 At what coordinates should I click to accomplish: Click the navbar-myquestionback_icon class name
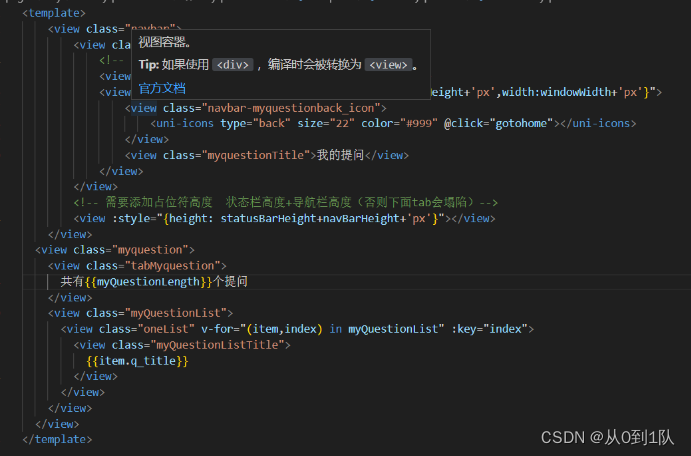tap(290, 108)
